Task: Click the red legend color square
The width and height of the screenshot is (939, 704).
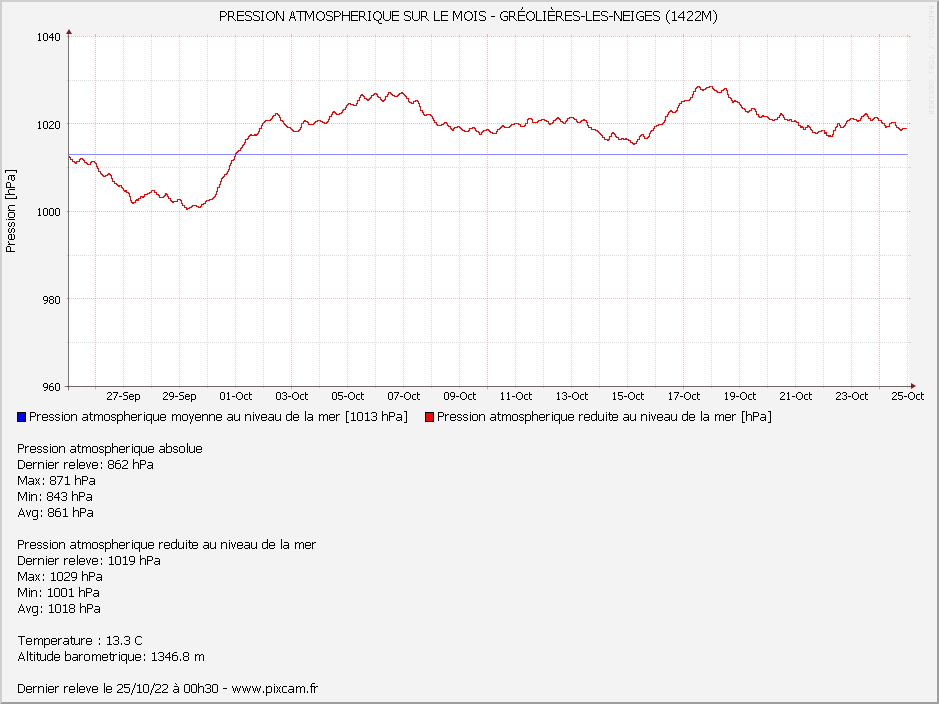Action: 430,417
